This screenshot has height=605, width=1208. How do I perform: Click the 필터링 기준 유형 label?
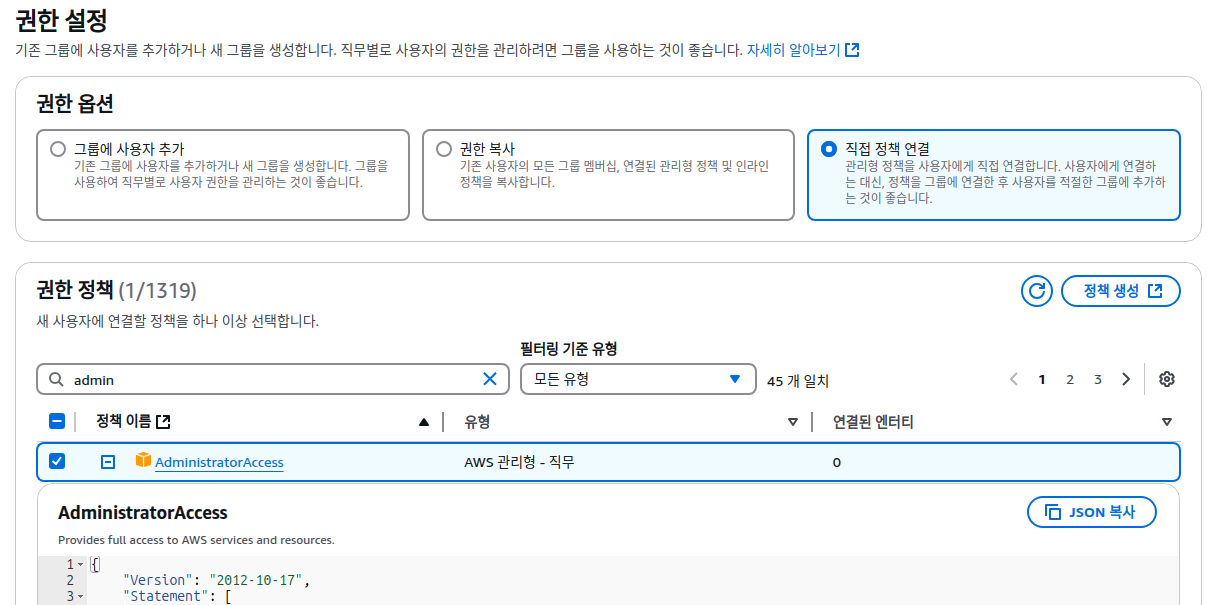[x=569, y=349]
